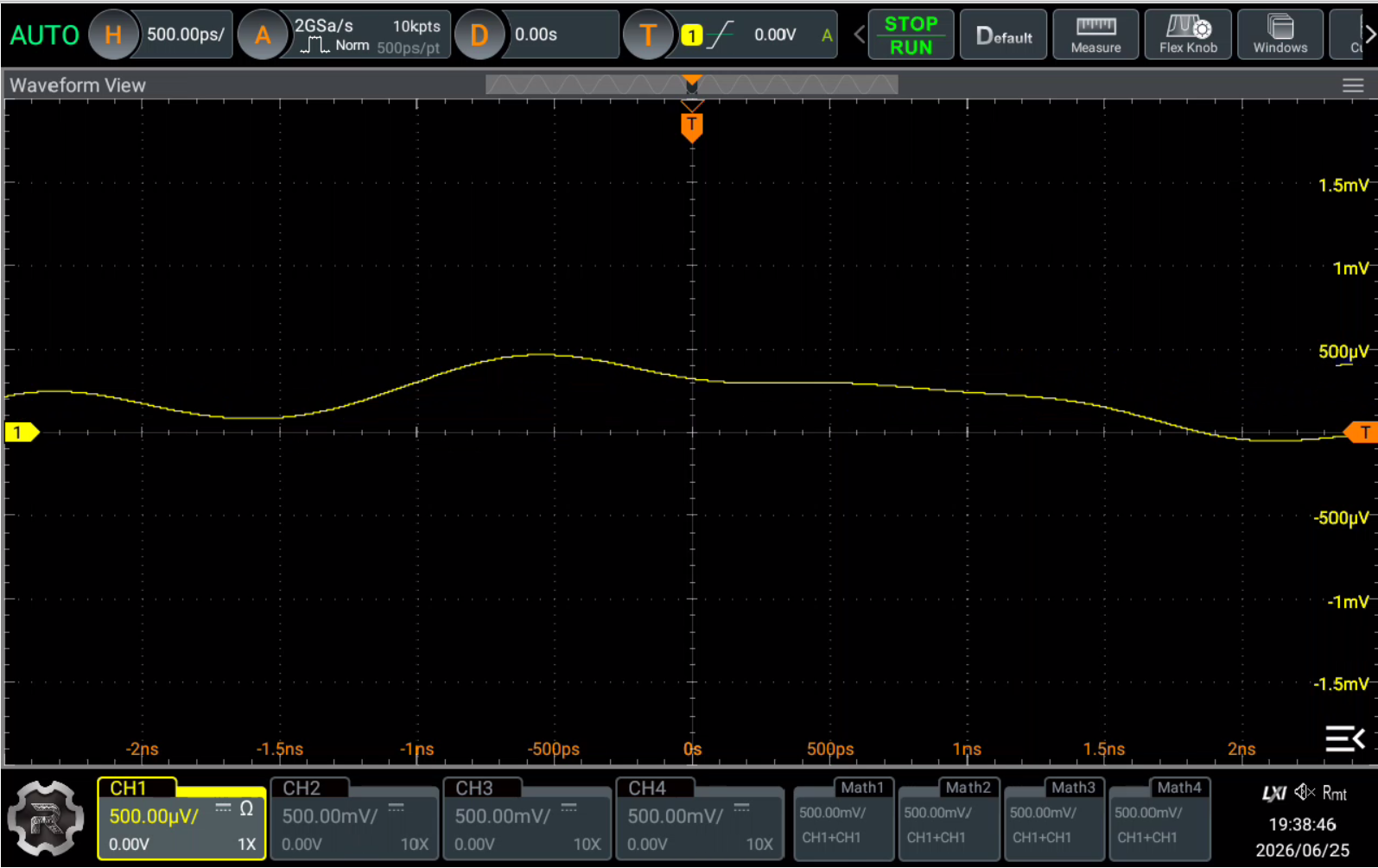Open the Waveform View hamburger menu

(x=1353, y=85)
